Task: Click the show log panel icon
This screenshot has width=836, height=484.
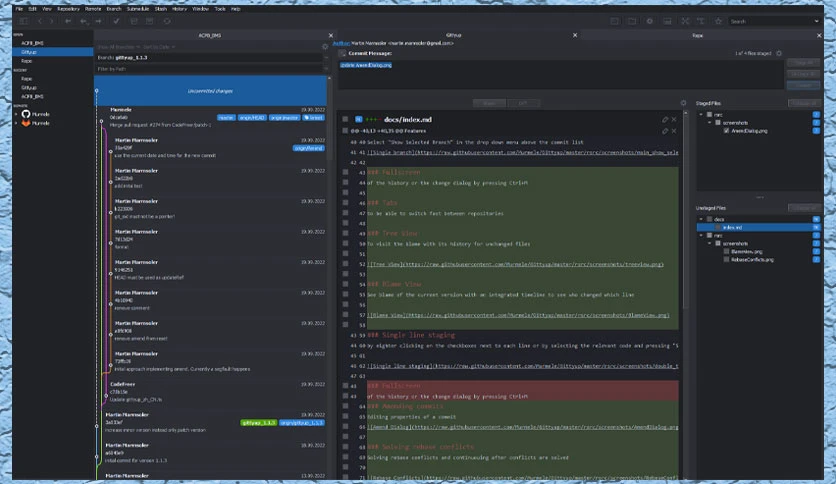Action: coord(668,21)
